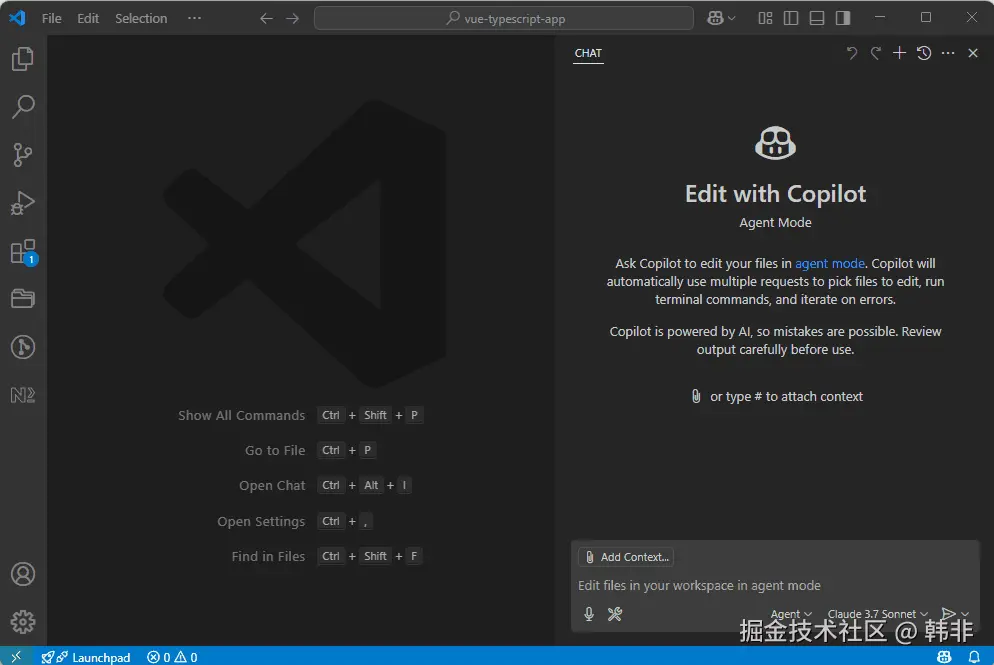Image resolution: width=994 pixels, height=665 pixels.
Task: Click the Find in Files label
Action: pos(268,556)
